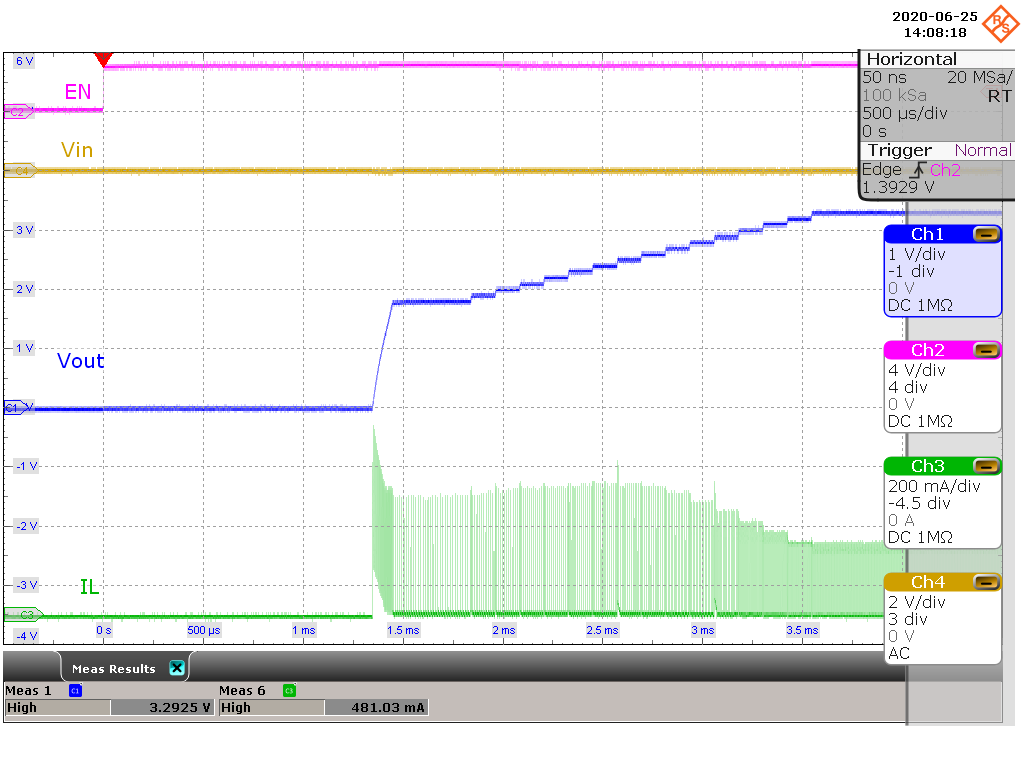1024x768 pixels.
Task: Open the Normal trigger mode selector
Action: tap(983, 150)
